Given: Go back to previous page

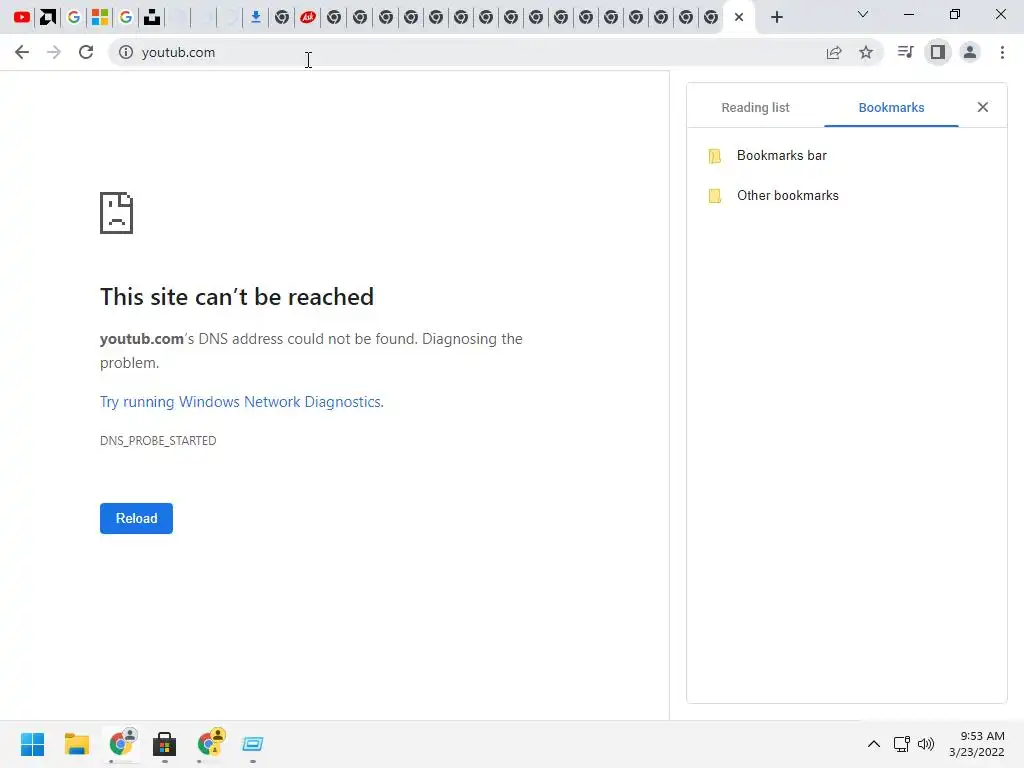Looking at the screenshot, I should tap(22, 52).
